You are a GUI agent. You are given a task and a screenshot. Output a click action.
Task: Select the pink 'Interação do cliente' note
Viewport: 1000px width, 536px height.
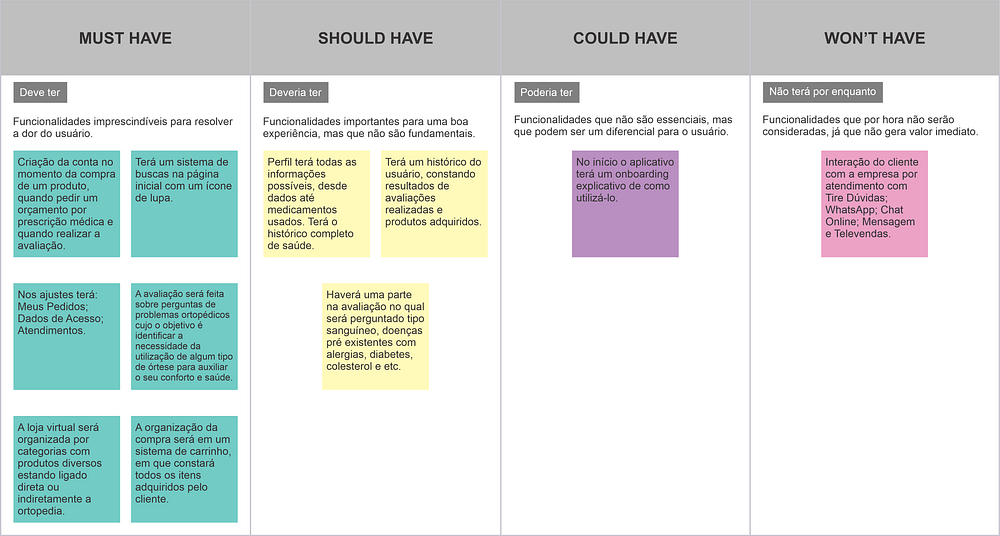(x=874, y=204)
